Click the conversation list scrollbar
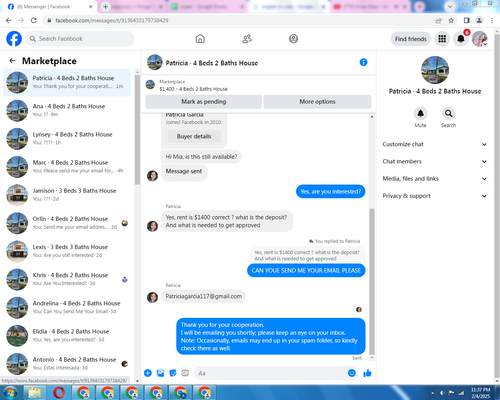Screen dimensions: 500x400 (x=137, y=130)
